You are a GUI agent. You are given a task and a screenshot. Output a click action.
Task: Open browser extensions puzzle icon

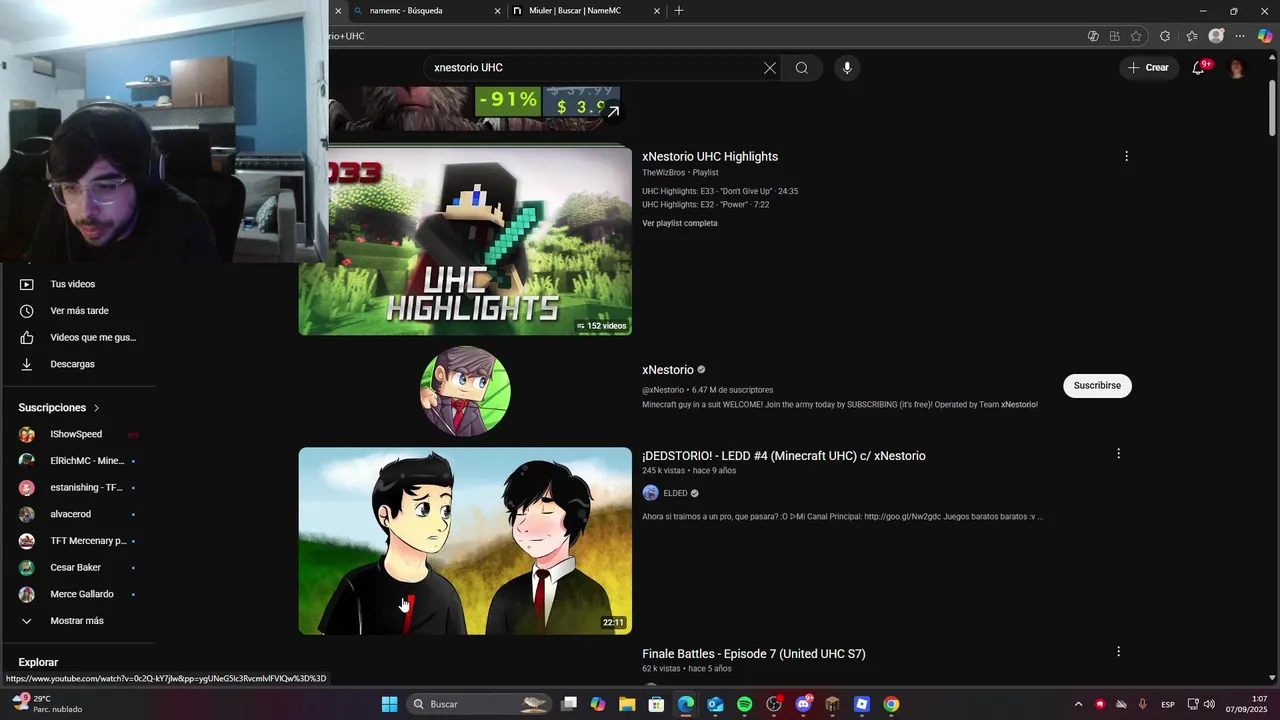pyautogui.click(x=1165, y=36)
